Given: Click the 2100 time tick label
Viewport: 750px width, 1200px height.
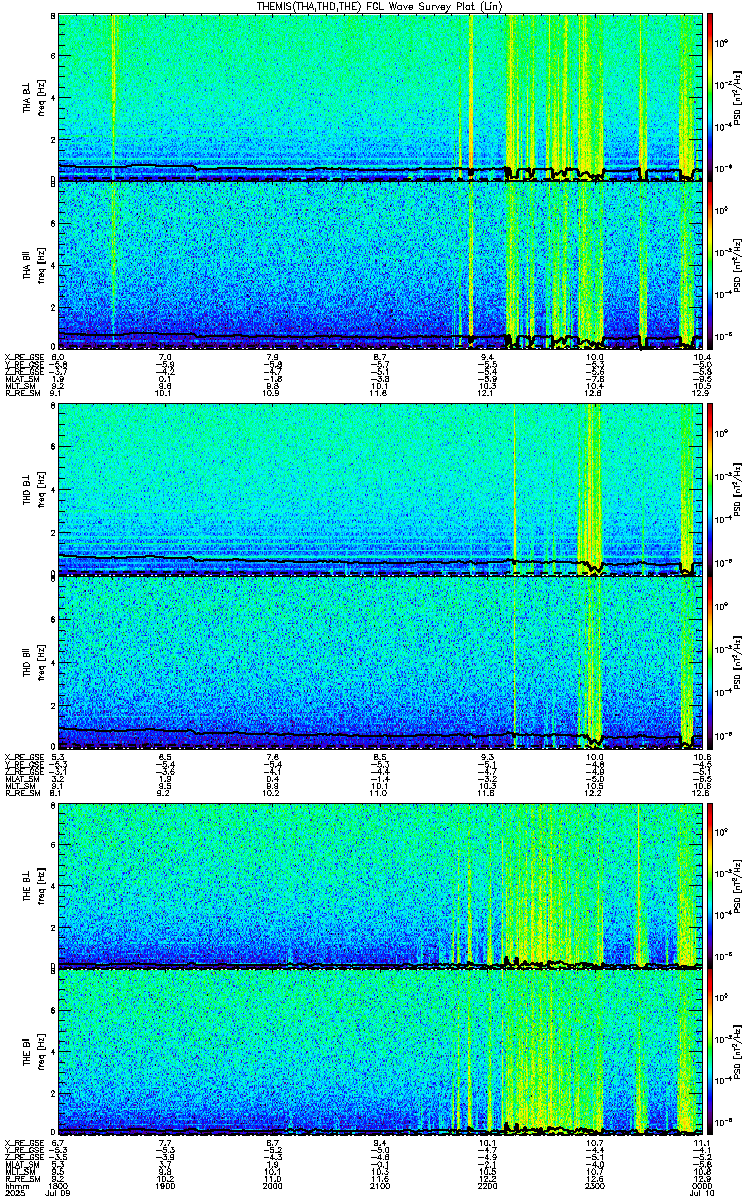Looking at the screenshot, I should pyautogui.click(x=380, y=1187).
